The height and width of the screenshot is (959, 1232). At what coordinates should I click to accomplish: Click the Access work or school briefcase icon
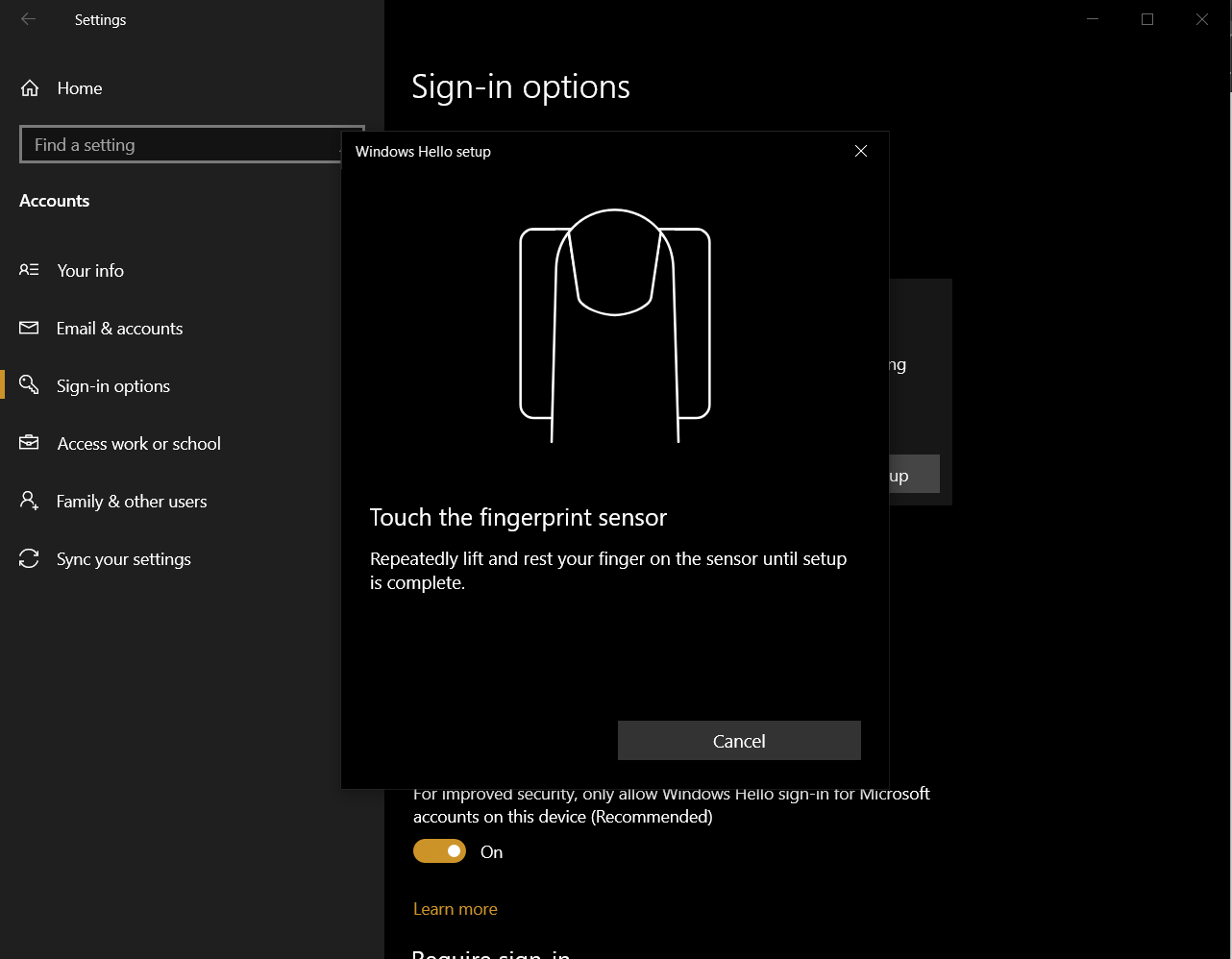(x=29, y=443)
